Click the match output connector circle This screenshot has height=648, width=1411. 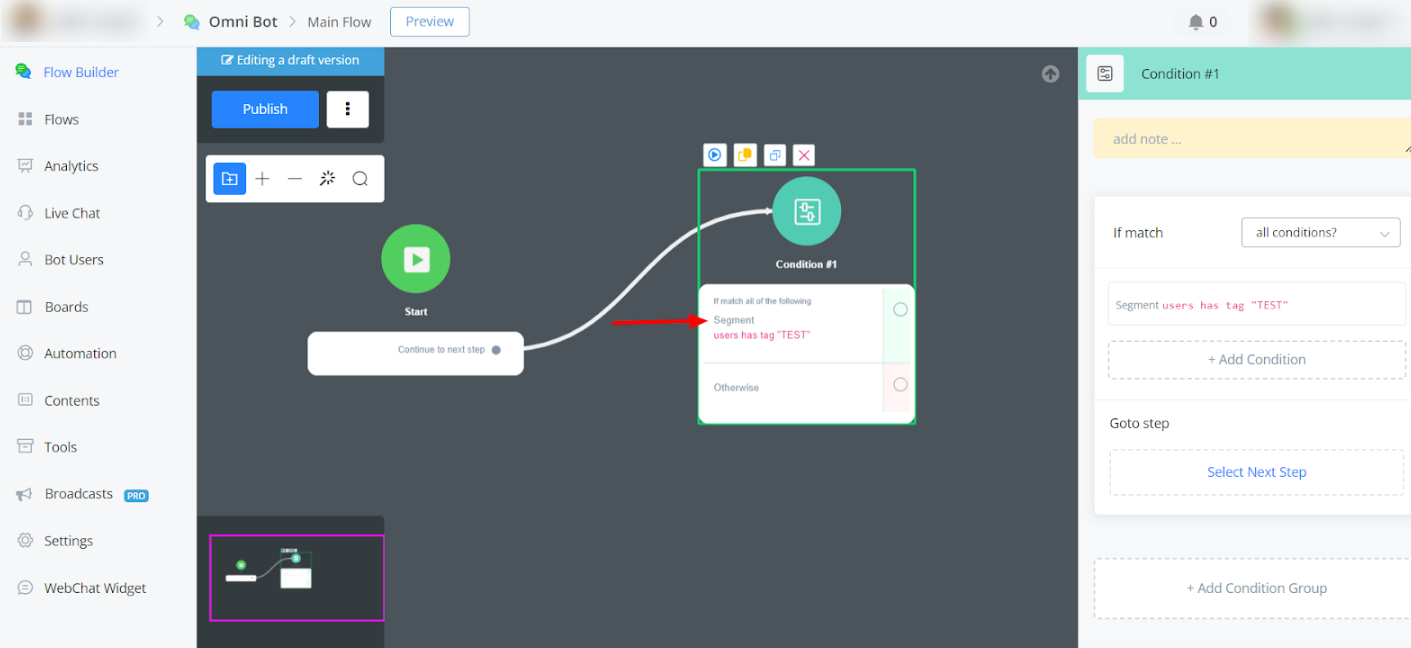(x=900, y=310)
